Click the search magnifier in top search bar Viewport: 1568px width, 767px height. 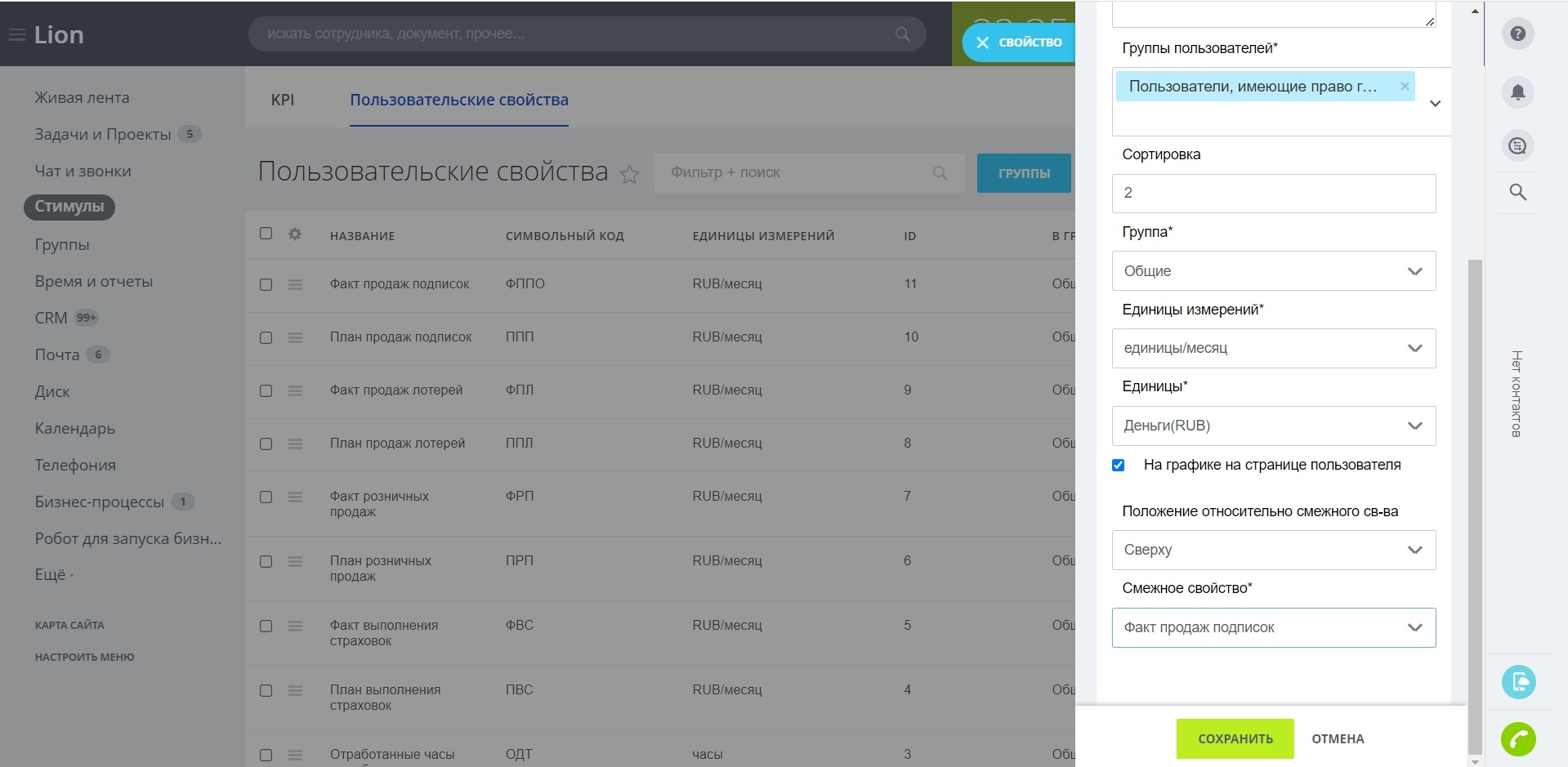902,34
